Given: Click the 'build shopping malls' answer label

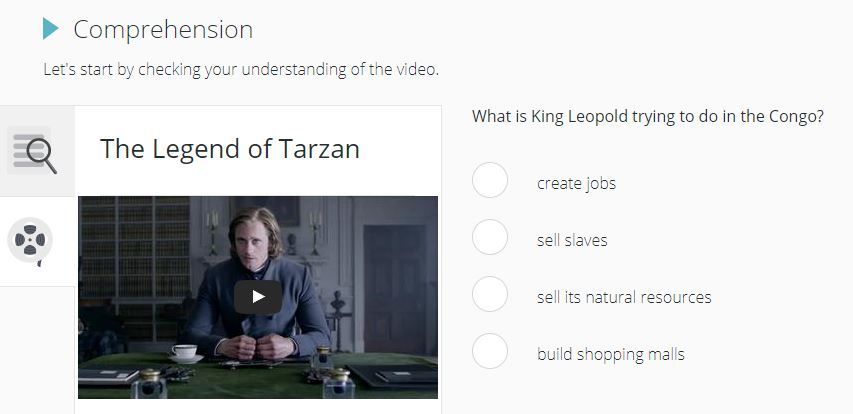Looking at the screenshot, I should click(610, 354).
